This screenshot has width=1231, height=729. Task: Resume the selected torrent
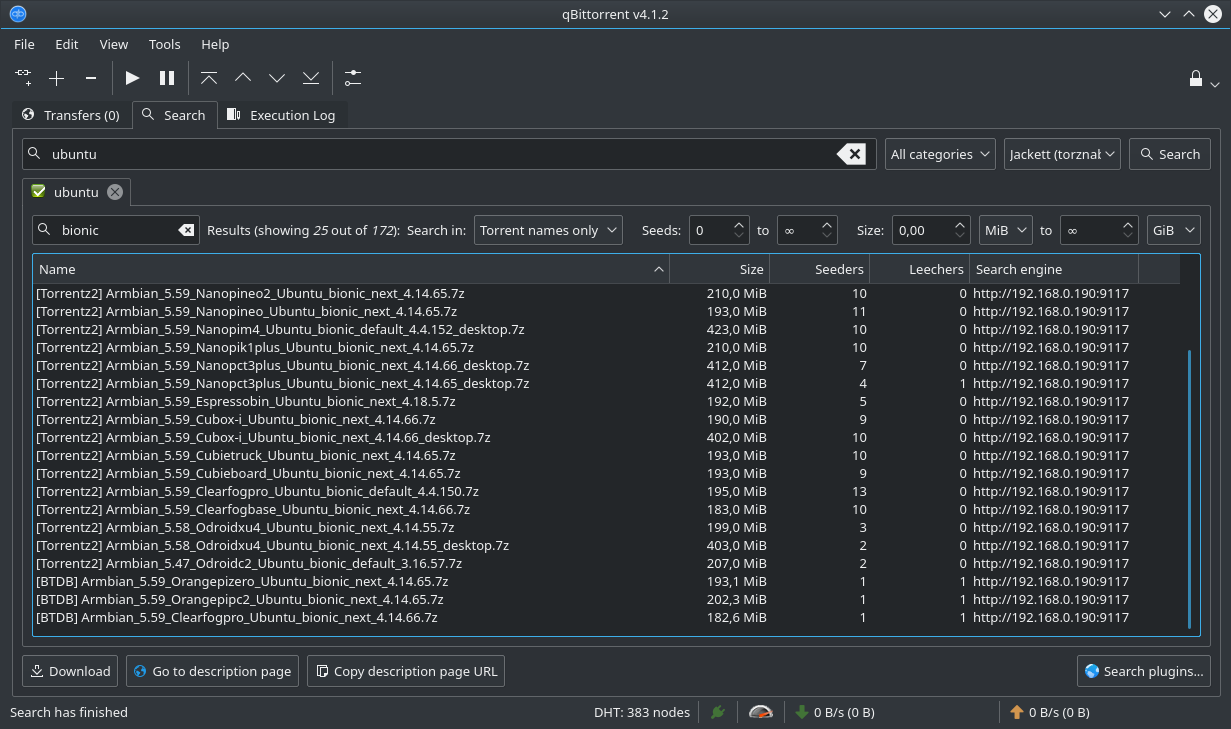click(132, 77)
